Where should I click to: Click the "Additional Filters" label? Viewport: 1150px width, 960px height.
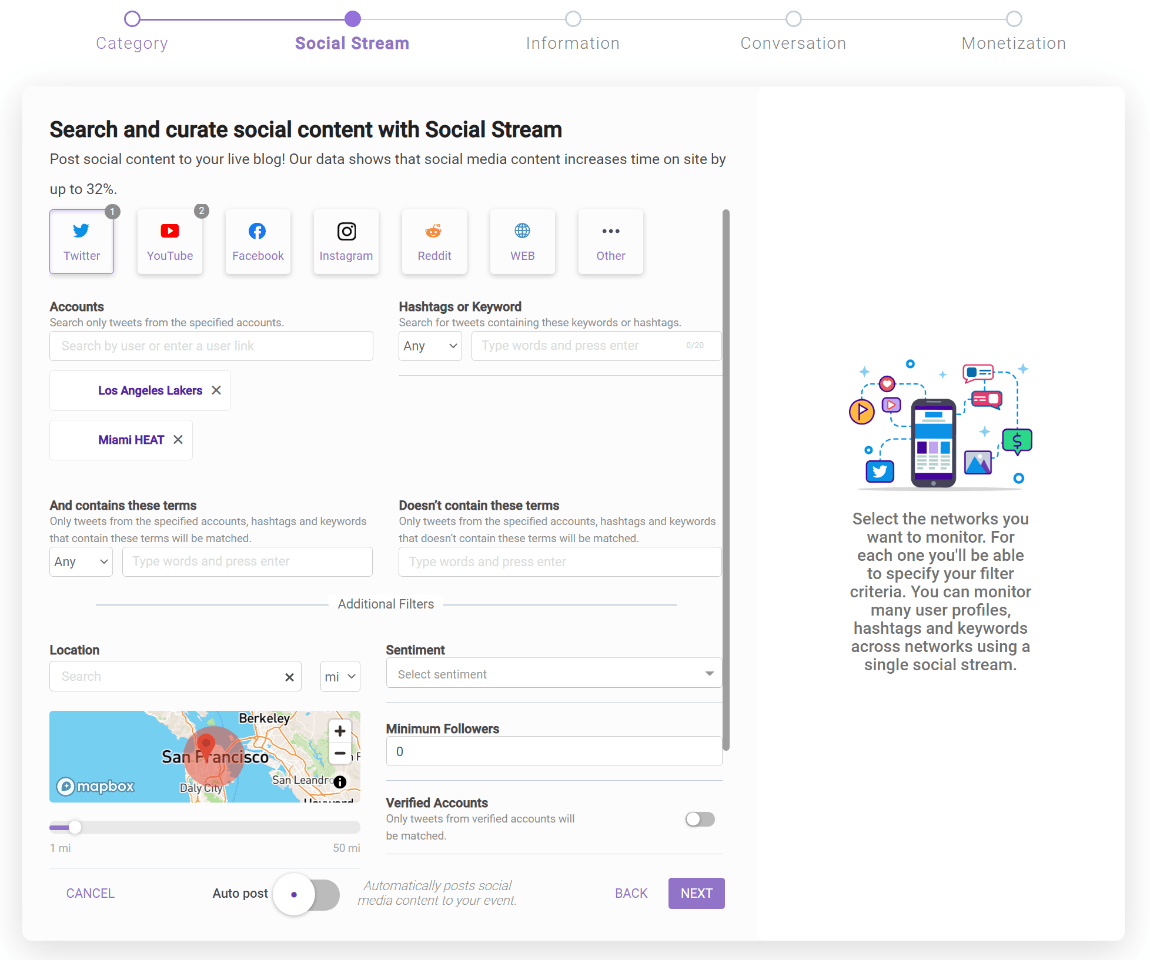tap(386, 604)
